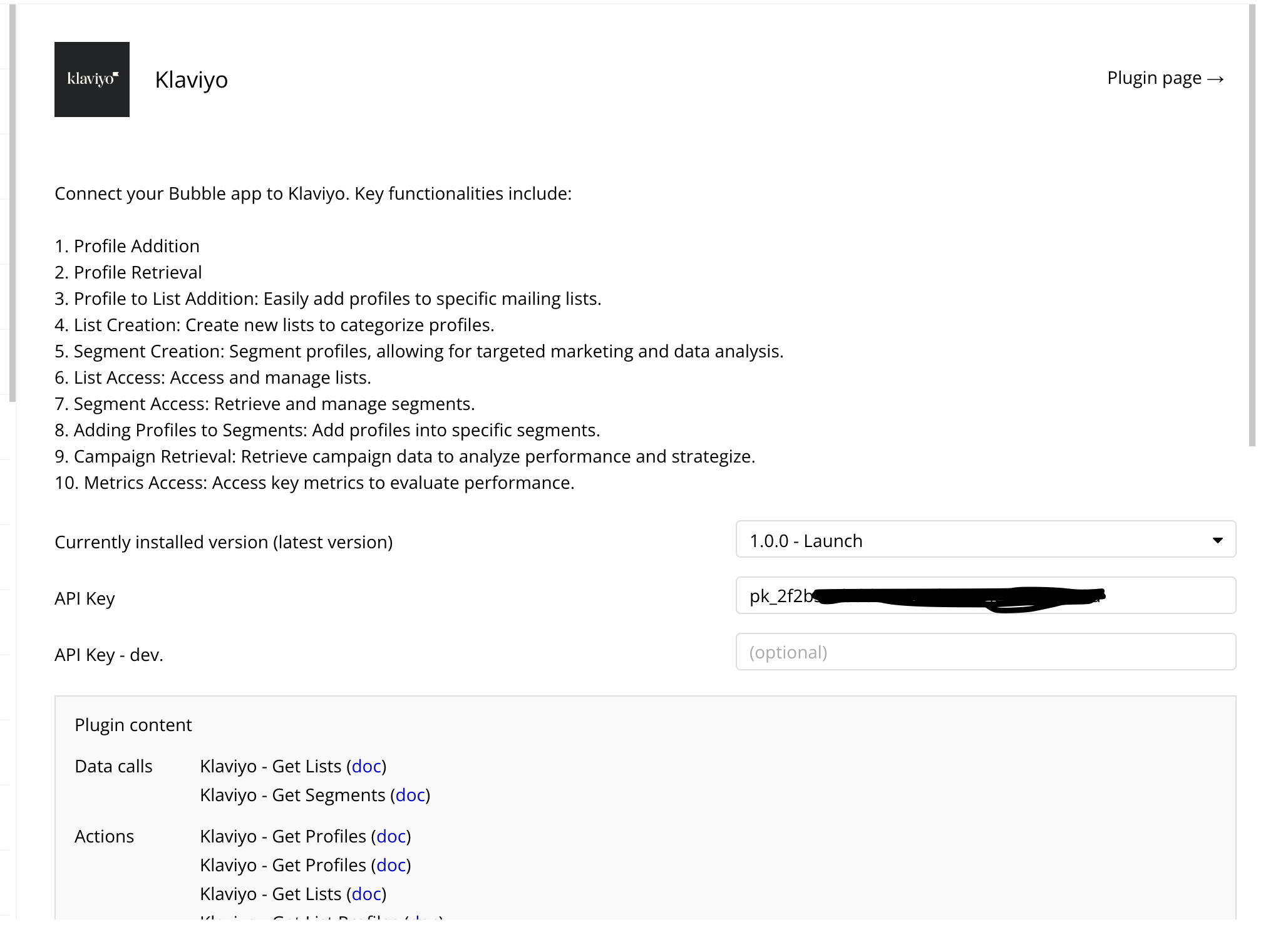Click the Klaviyo plugin logo

coord(91,79)
